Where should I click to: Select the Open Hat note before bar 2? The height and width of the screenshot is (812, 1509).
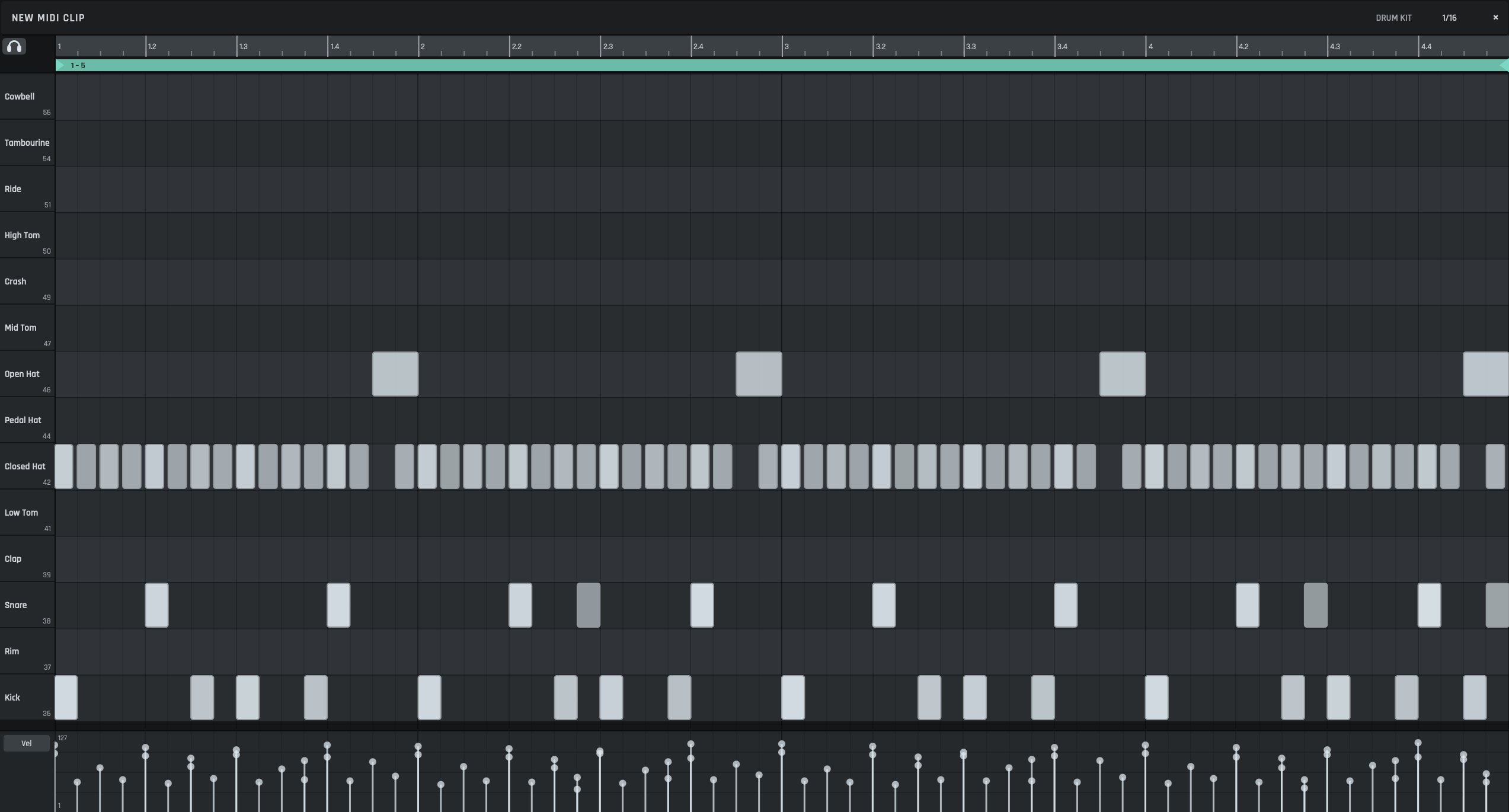[395, 374]
